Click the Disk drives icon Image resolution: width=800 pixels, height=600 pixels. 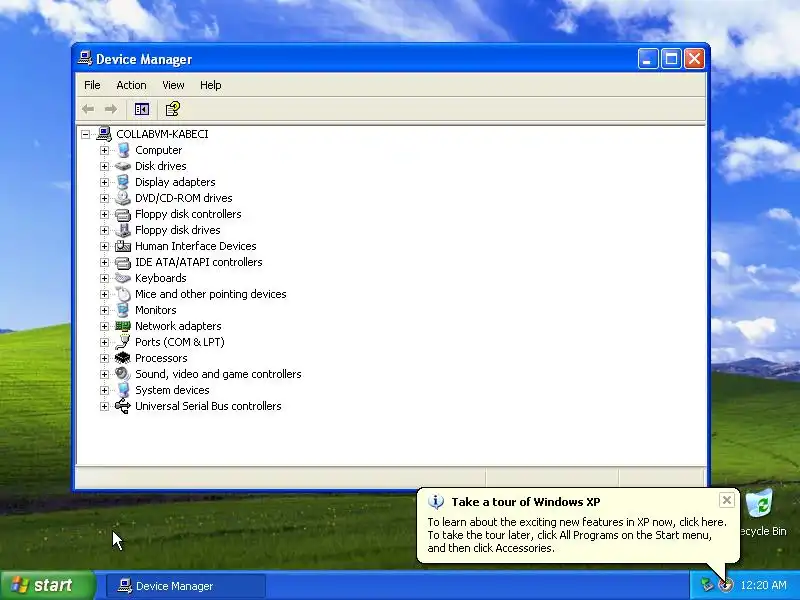123,166
